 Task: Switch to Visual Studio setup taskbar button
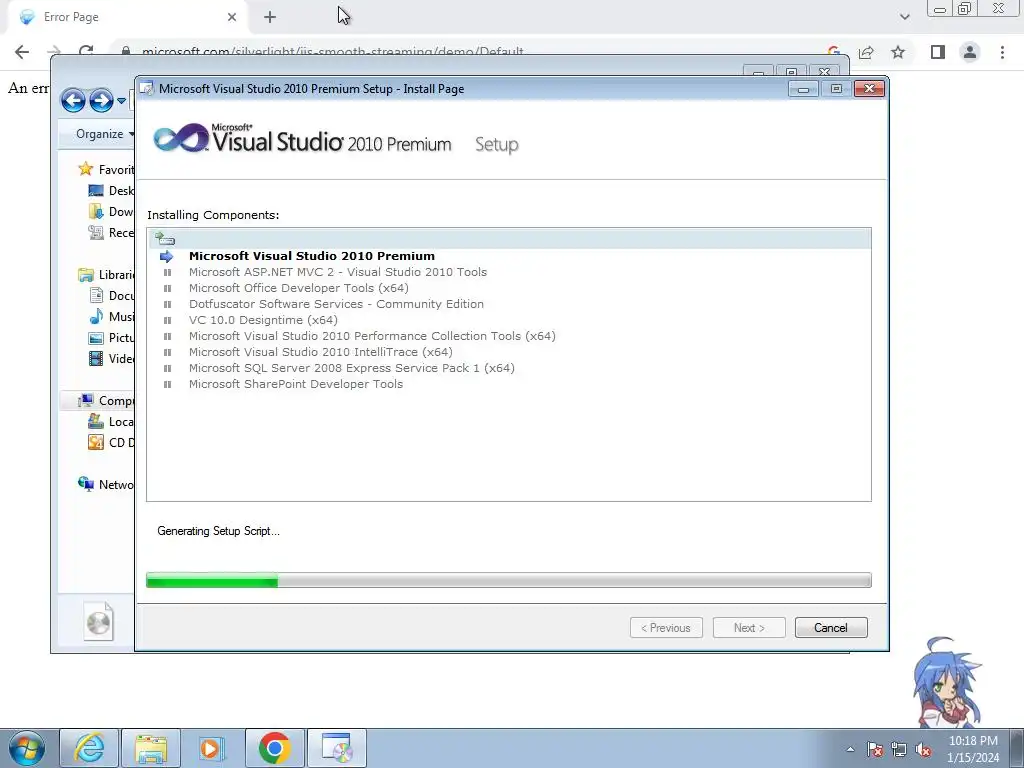[x=337, y=748]
